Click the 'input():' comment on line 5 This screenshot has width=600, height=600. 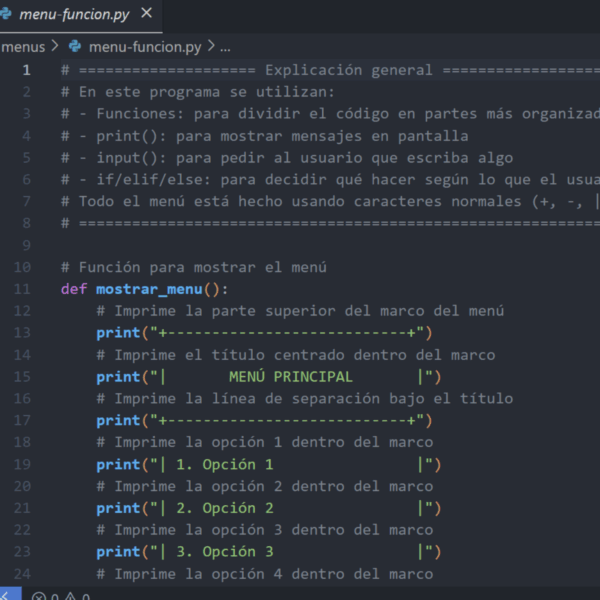[131, 158]
